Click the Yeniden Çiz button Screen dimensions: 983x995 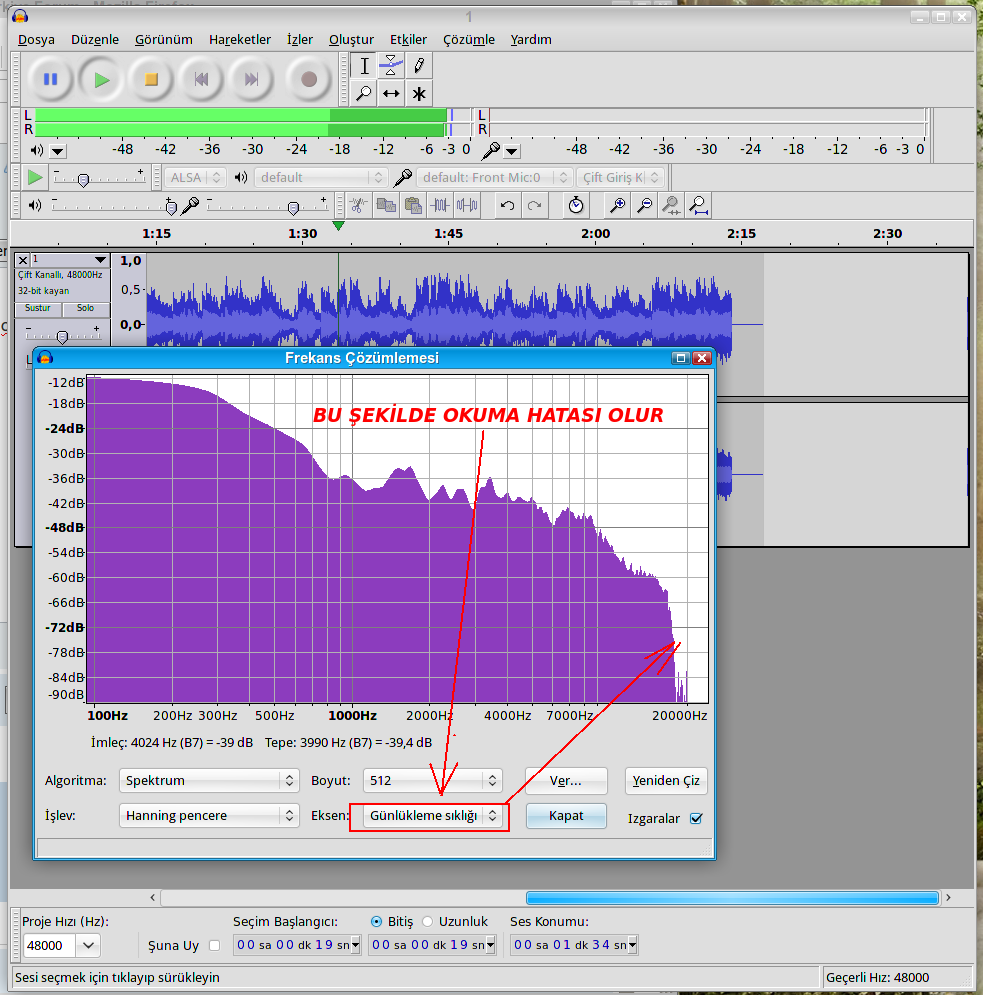(666, 780)
